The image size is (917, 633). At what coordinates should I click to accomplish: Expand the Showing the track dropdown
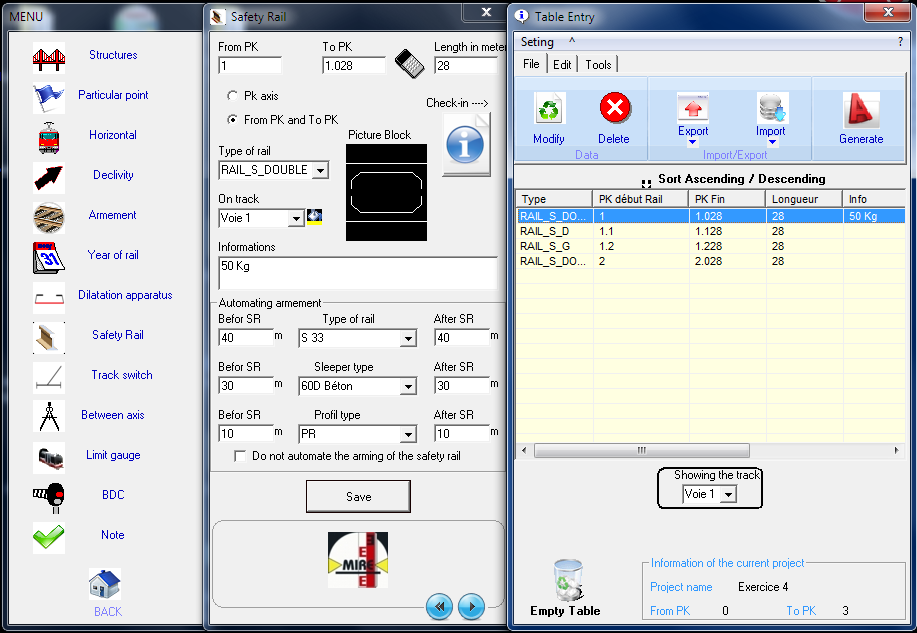point(727,495)
